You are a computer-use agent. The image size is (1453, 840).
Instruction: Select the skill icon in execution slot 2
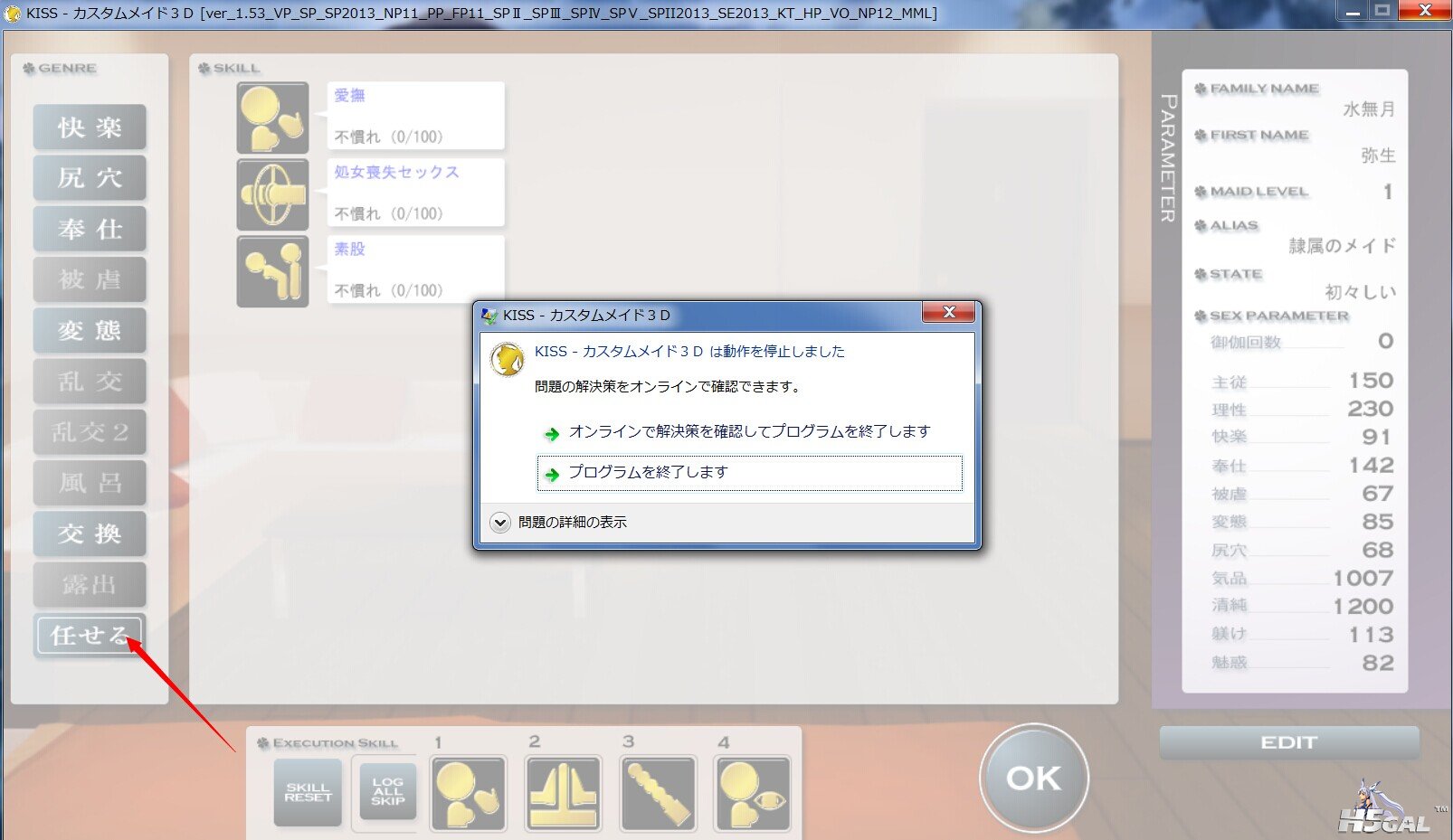563,793
